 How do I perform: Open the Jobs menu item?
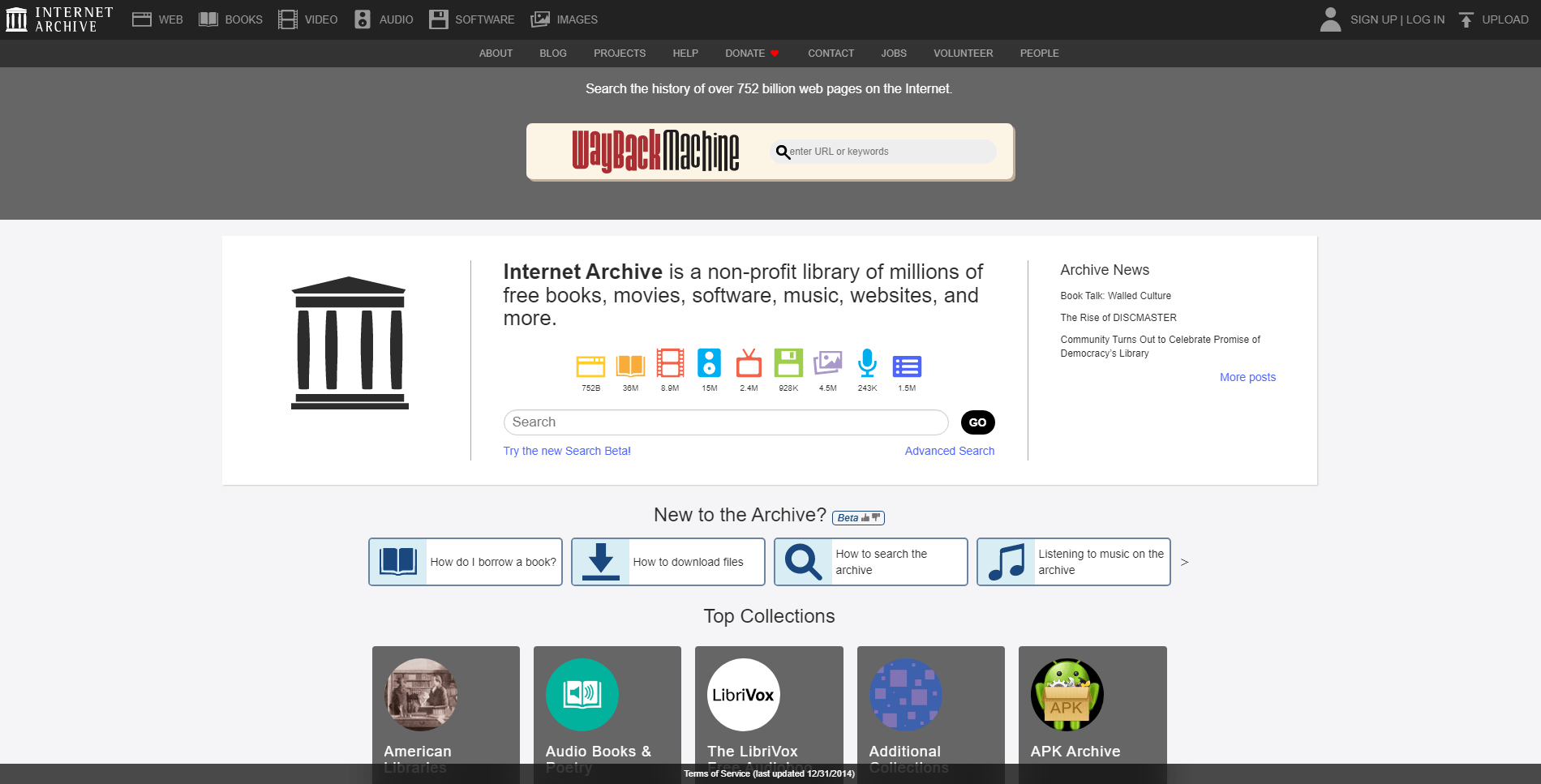coord(894,54)
